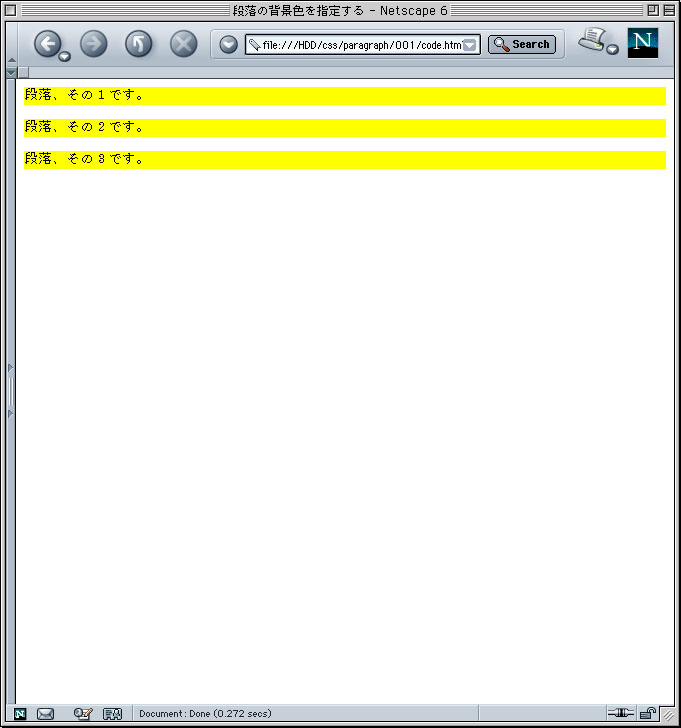Click paragraph text '段落、その１です。'

click(84, 95)
